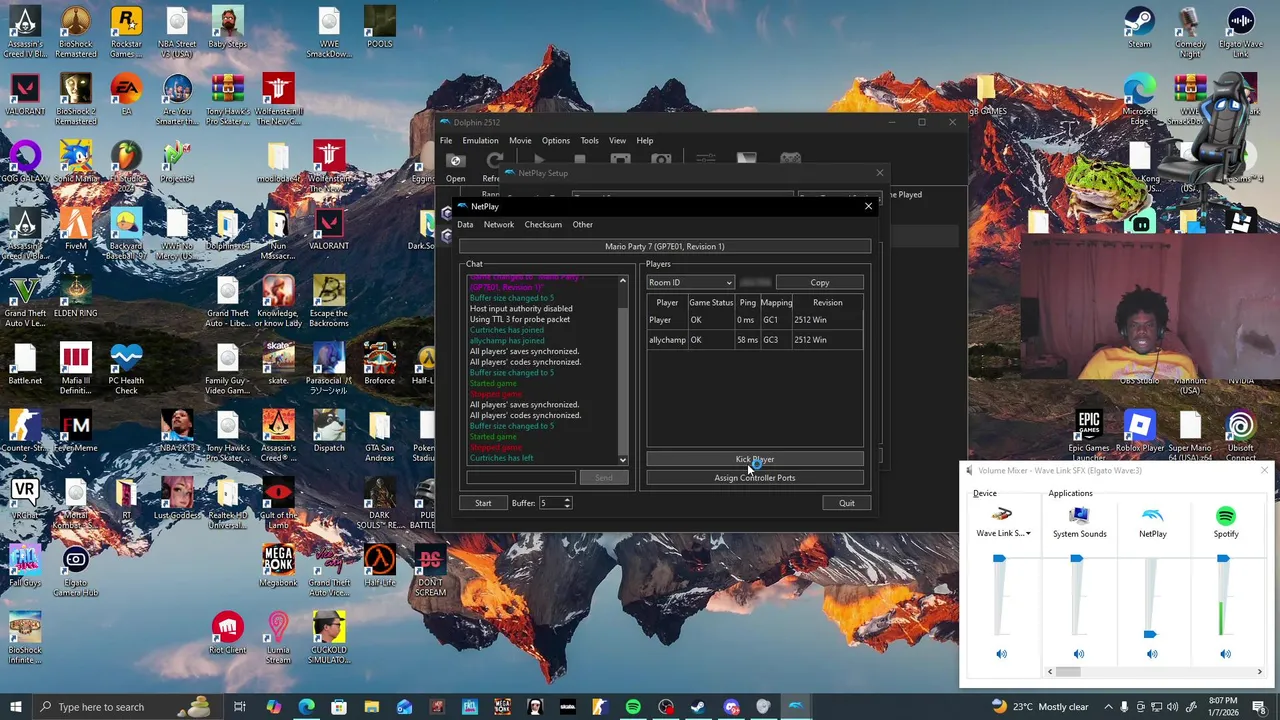Open the Roblox Player shortcut

(x=1139, y=430)
